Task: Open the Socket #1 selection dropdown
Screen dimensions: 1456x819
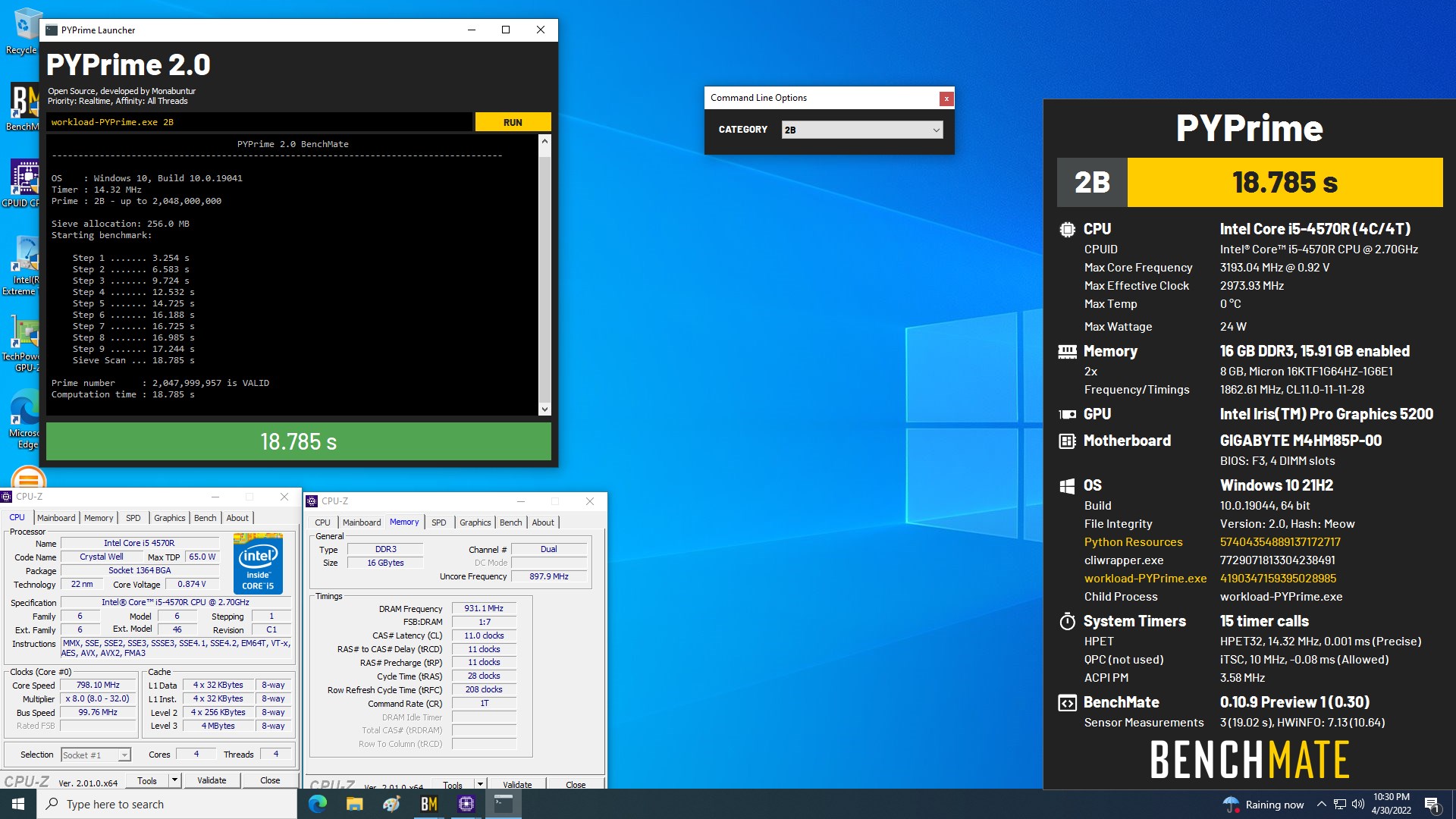Action: point(96,755)
